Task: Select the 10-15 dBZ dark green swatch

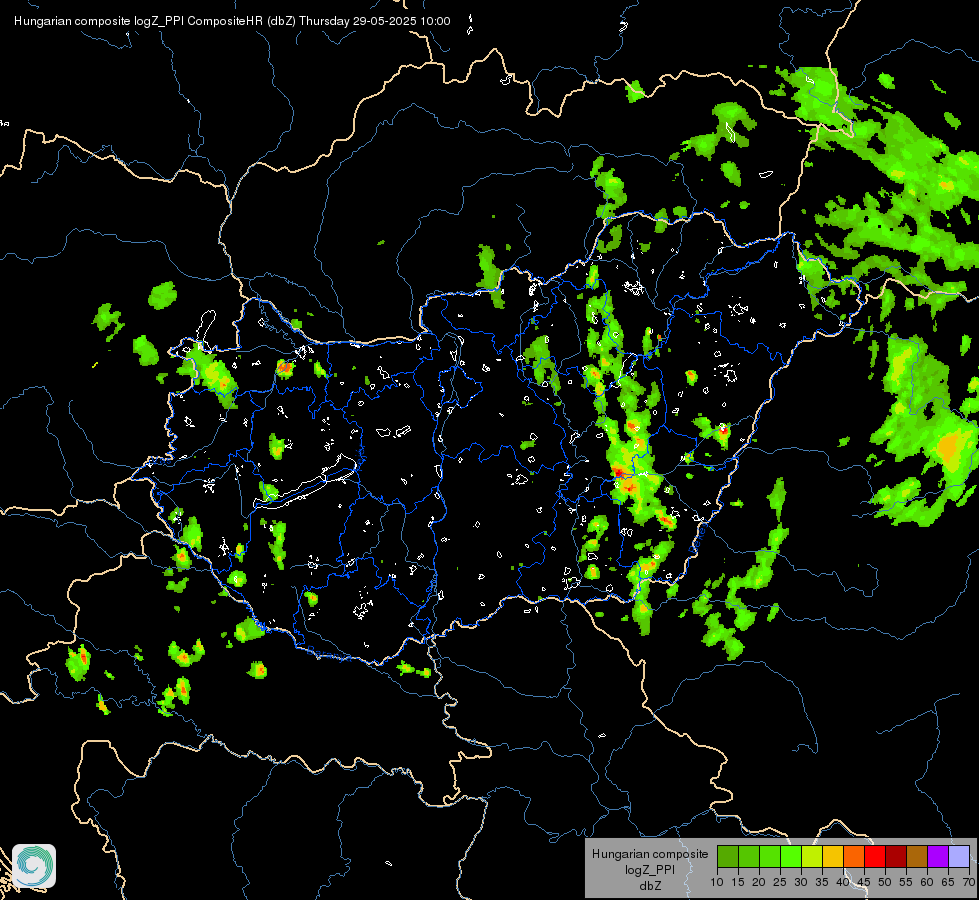Action: [727, 856]
